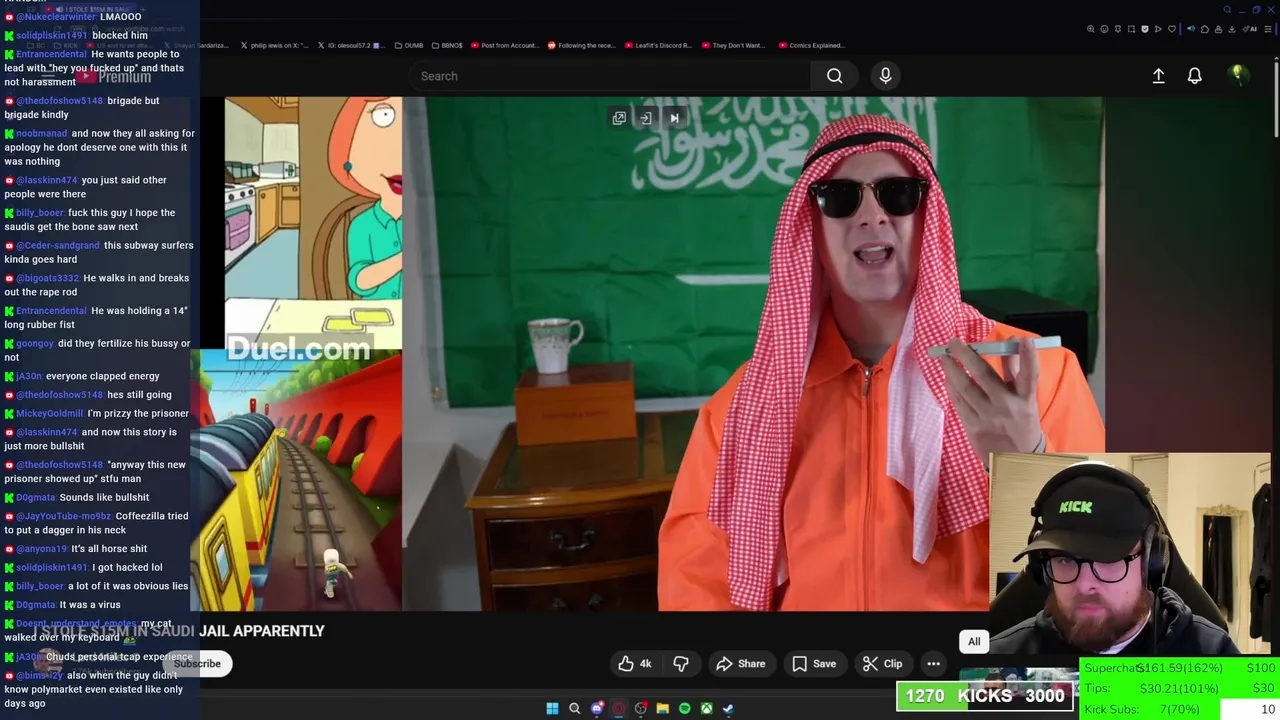
Task: Click chat username Nukeclearwinter
Action: pyautogui.click(x=56, y=17)
